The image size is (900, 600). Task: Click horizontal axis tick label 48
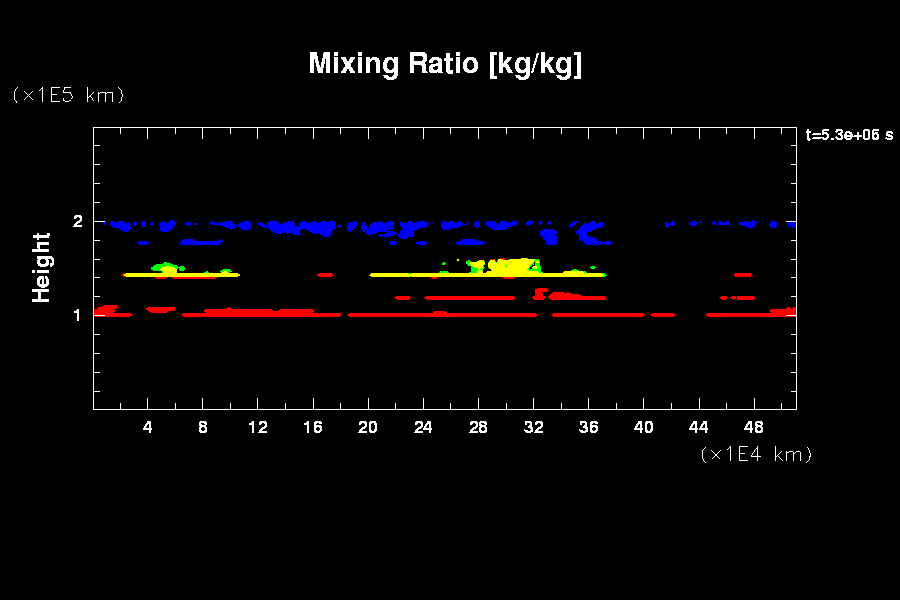[753, 427]
